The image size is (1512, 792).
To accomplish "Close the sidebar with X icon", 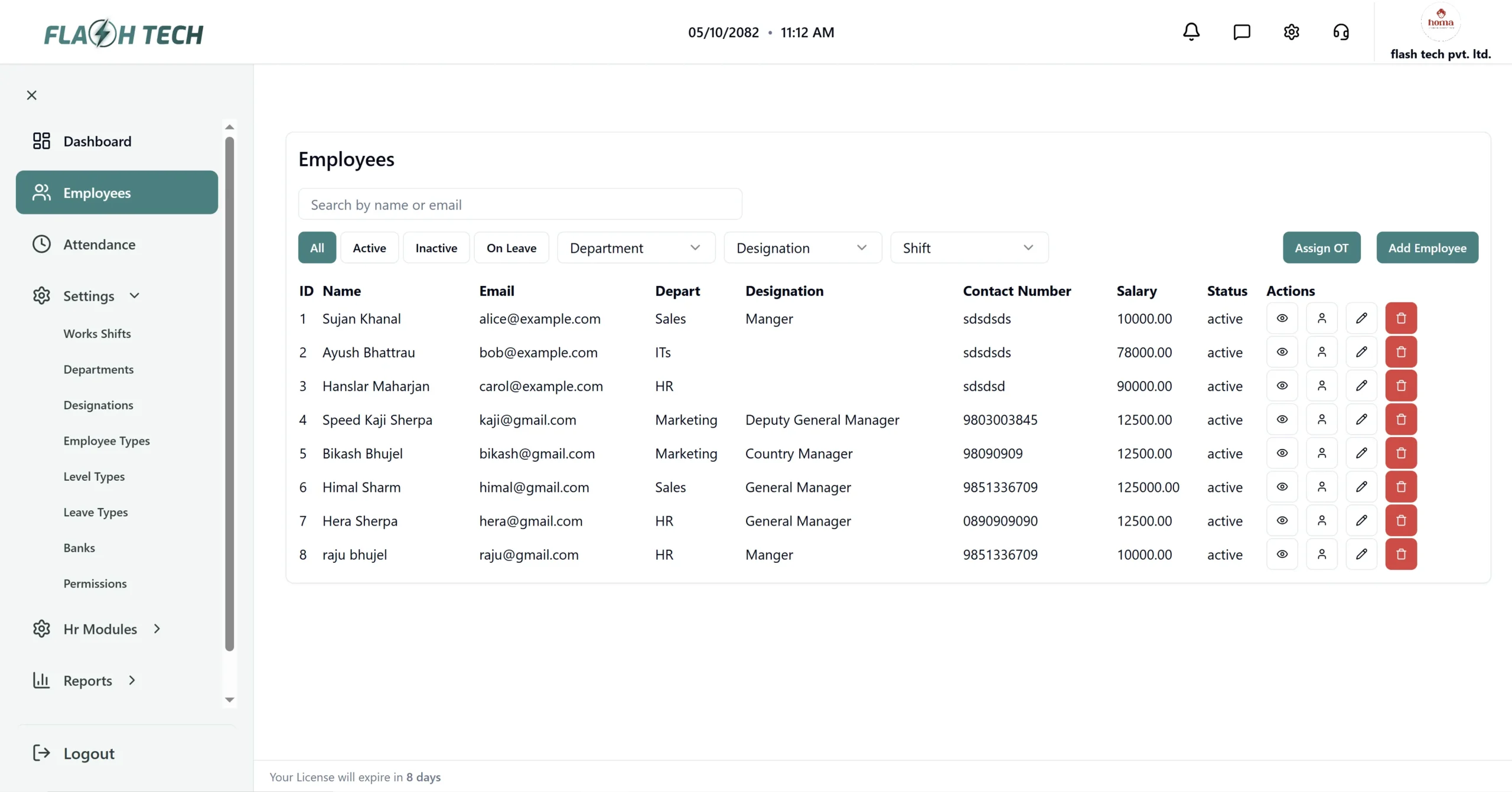I will click(x=32, y=95).
